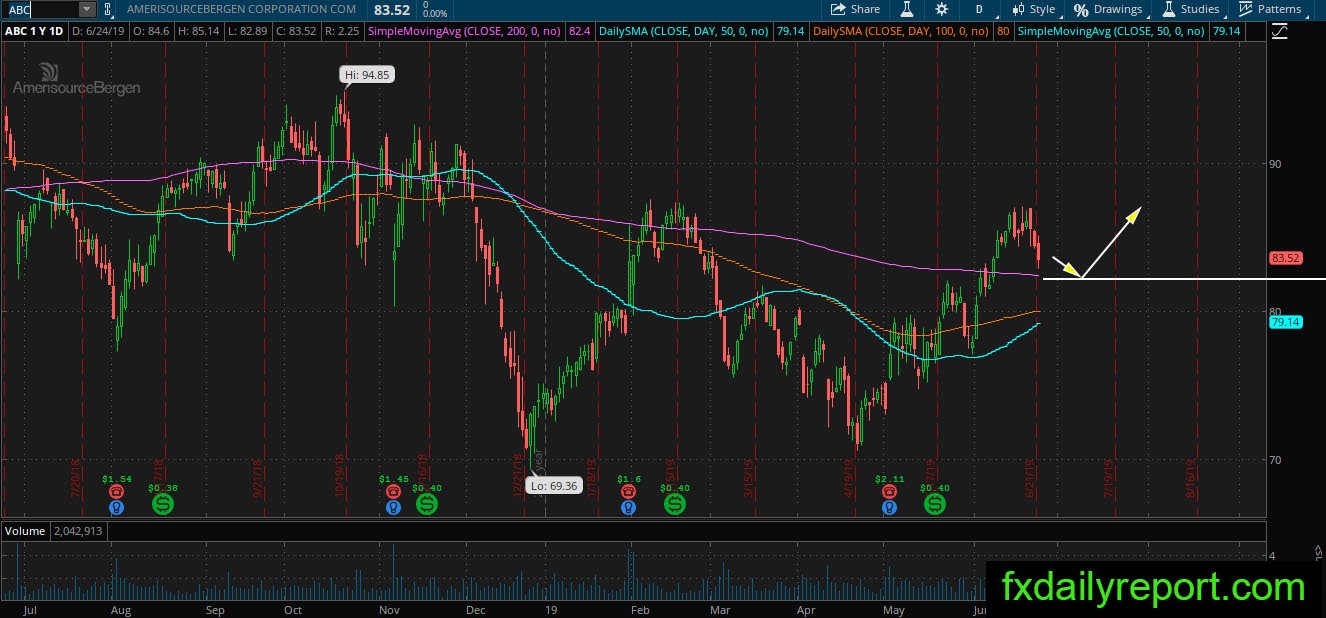
Task: Click the L: 82.89 low value
Action: 250,32
